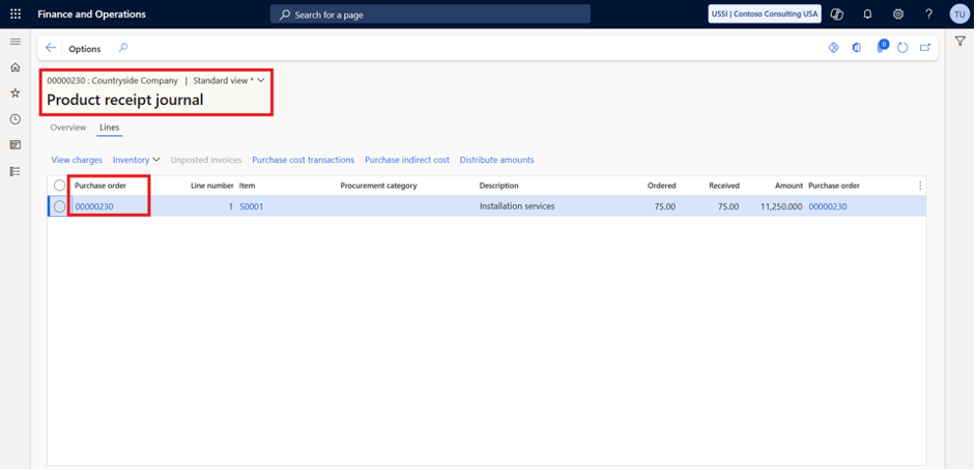977x470 pixels.
Task: Open the notifications bell
Action: 867,14
